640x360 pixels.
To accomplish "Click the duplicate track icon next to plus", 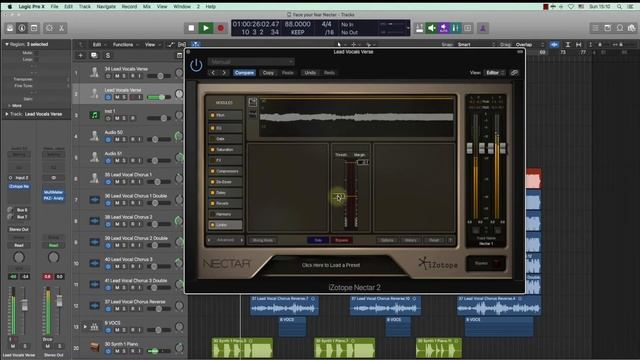I will (94, 55).
